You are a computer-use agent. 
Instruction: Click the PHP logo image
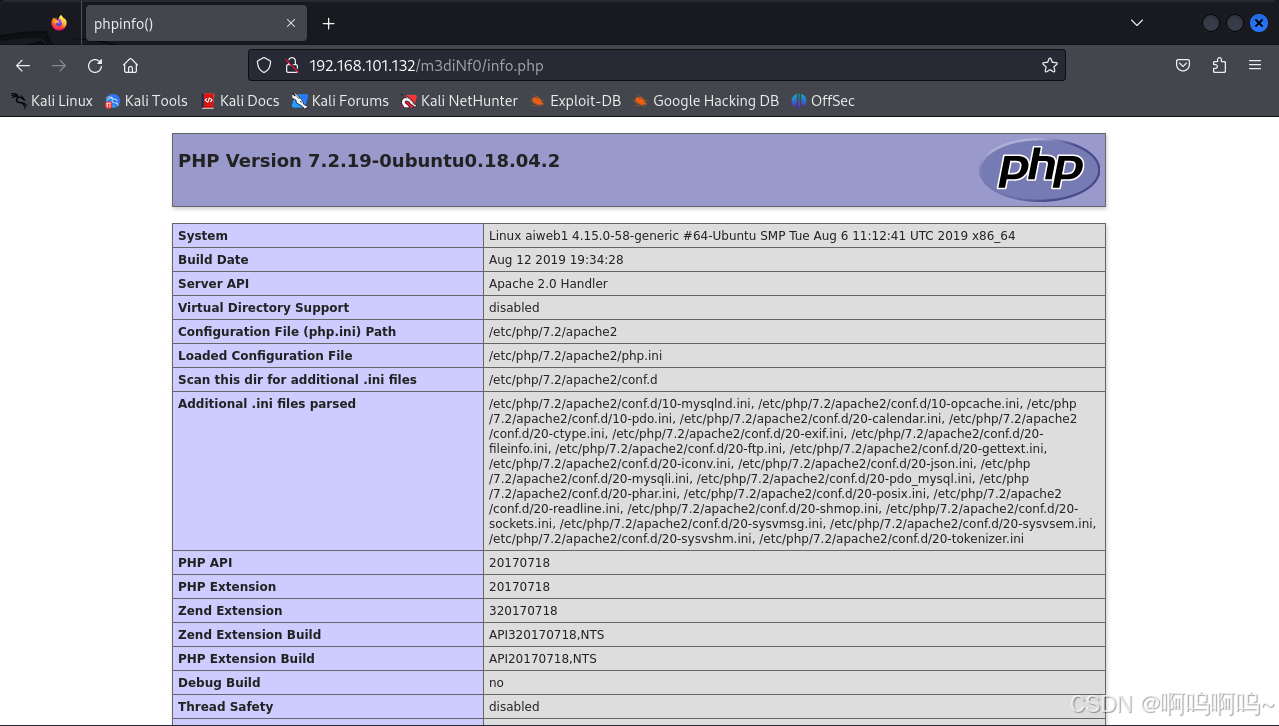coord(1039,169)
